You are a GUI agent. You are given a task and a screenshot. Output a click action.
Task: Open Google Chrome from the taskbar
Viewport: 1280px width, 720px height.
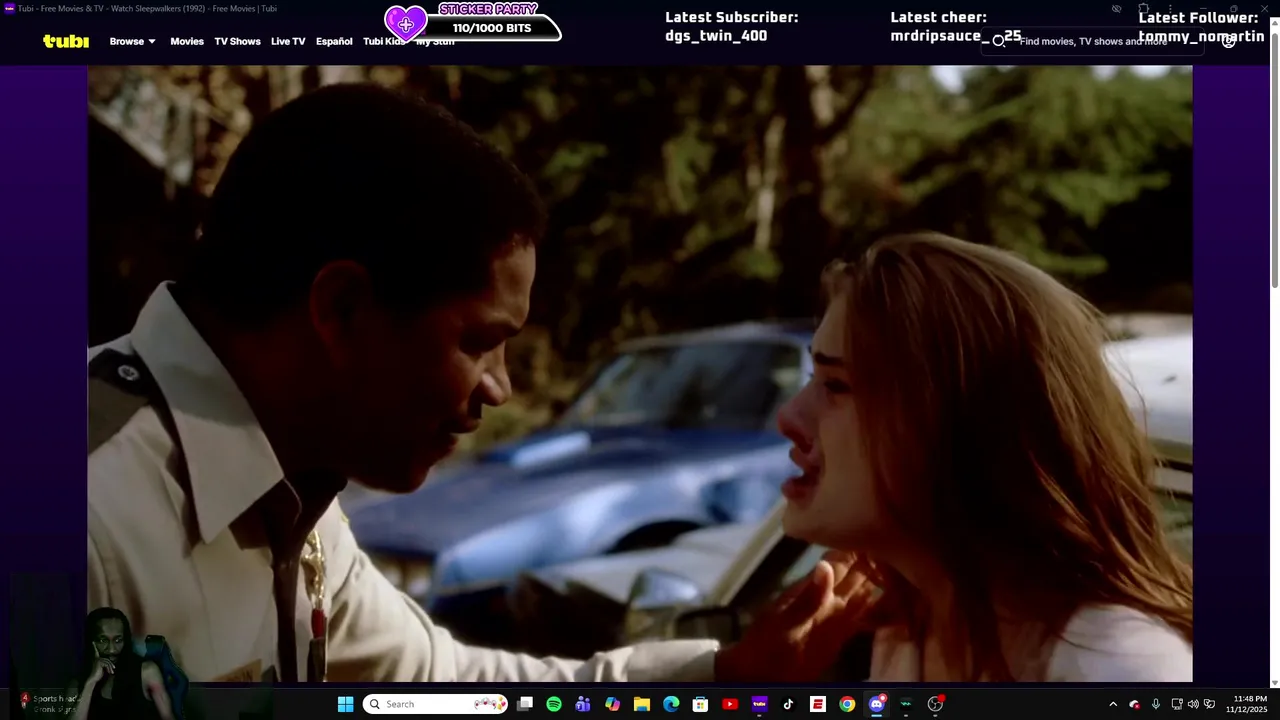[847, 704]
